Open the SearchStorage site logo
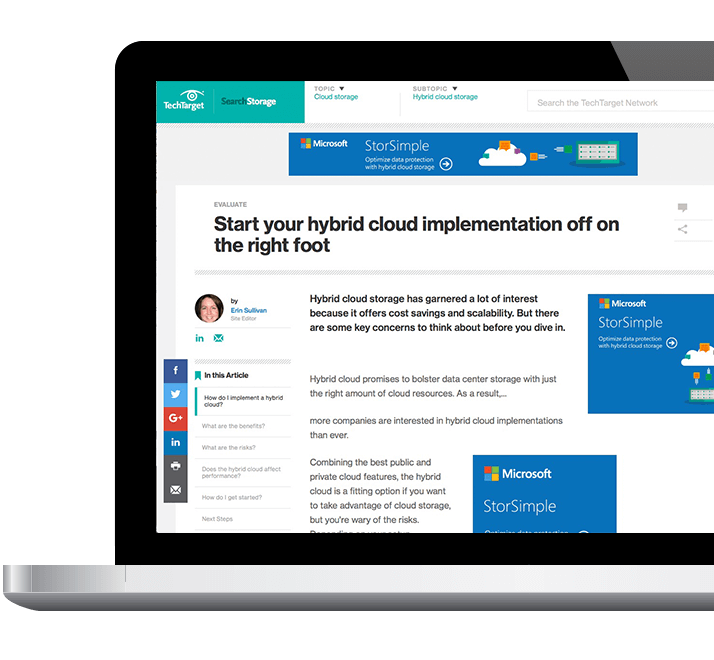Viewport: 714px width, 660px height. click(249, 101)
